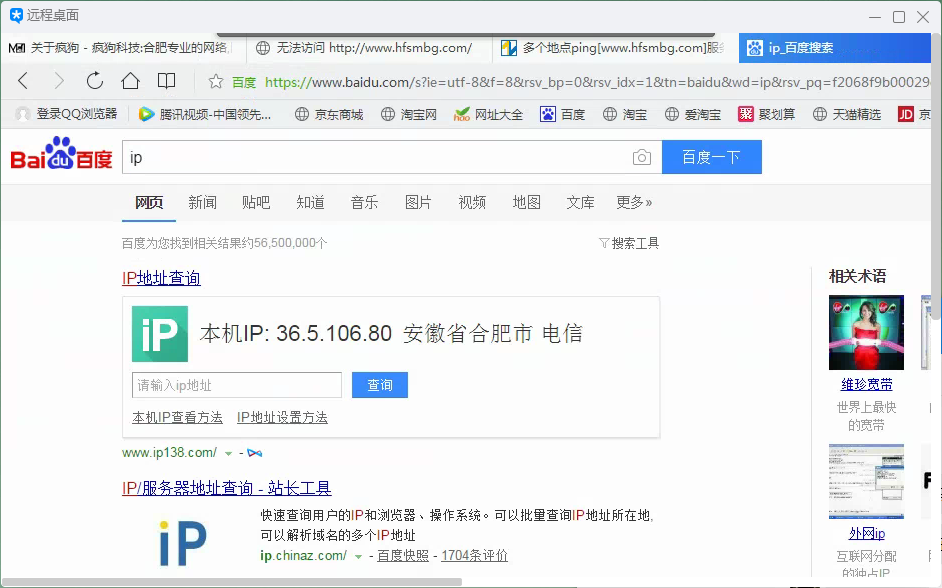Click the 百度一下 search button
942x588 pixels.
[712, 157]
